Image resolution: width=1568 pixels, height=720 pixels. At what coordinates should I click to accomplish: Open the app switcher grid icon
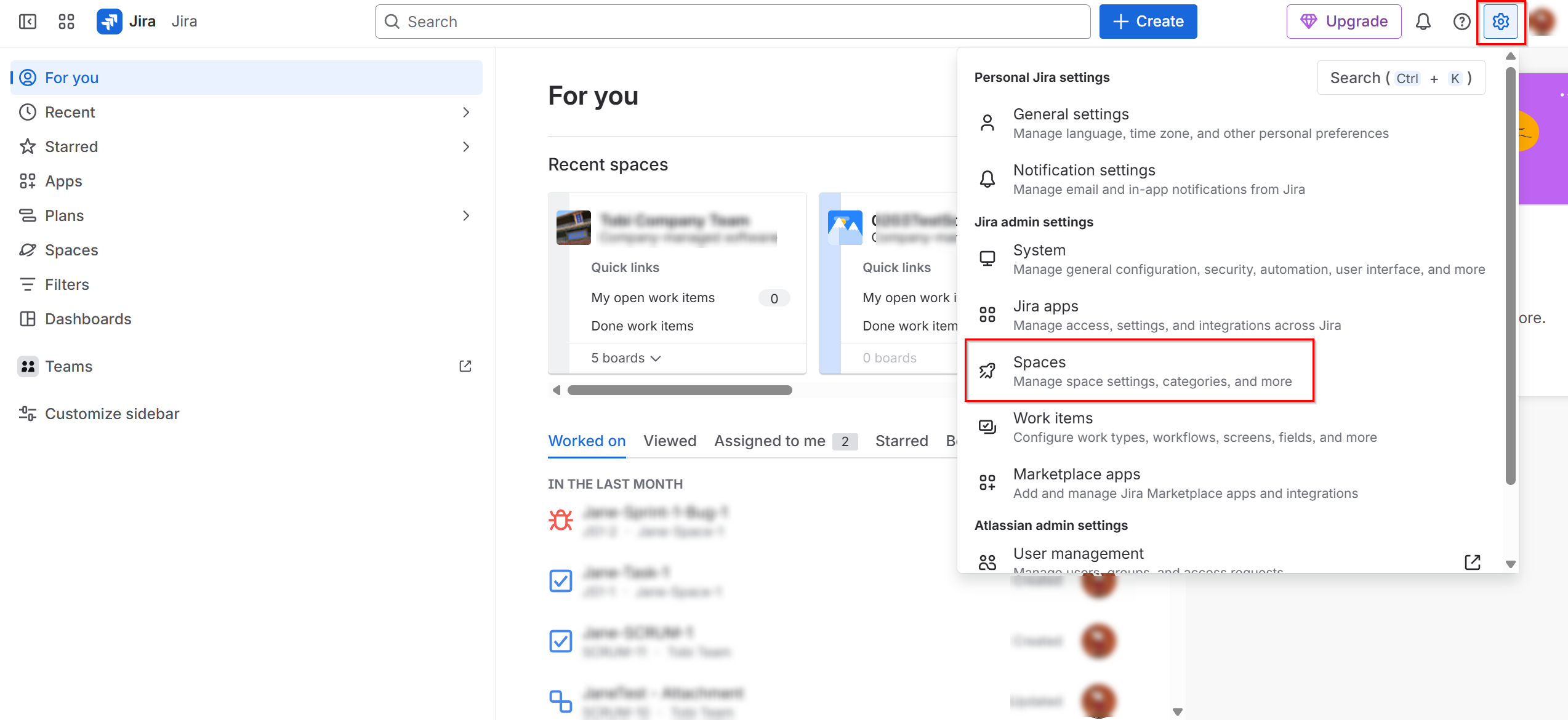66,22
